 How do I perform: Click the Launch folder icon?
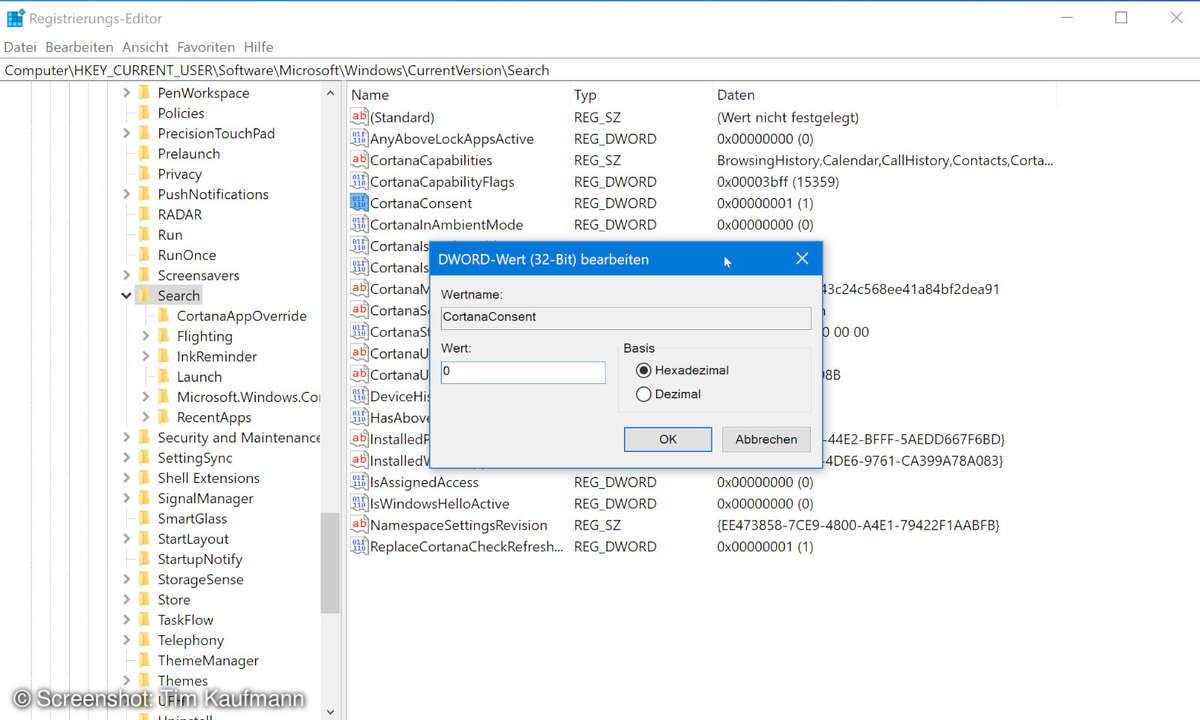click(164, 377)
